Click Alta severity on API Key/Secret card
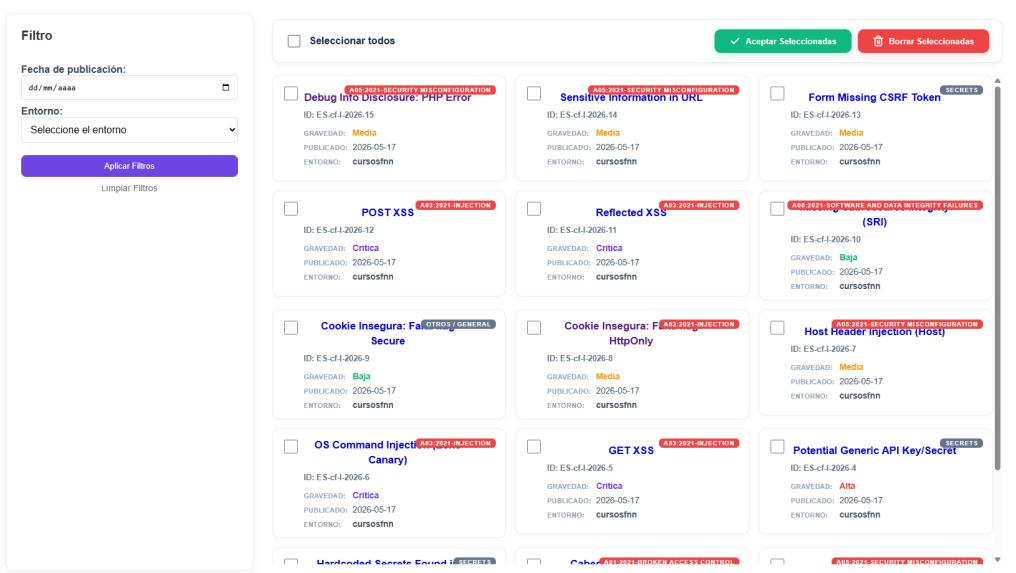The height and width of the screenshot is (573, 1016). [847, 486]
